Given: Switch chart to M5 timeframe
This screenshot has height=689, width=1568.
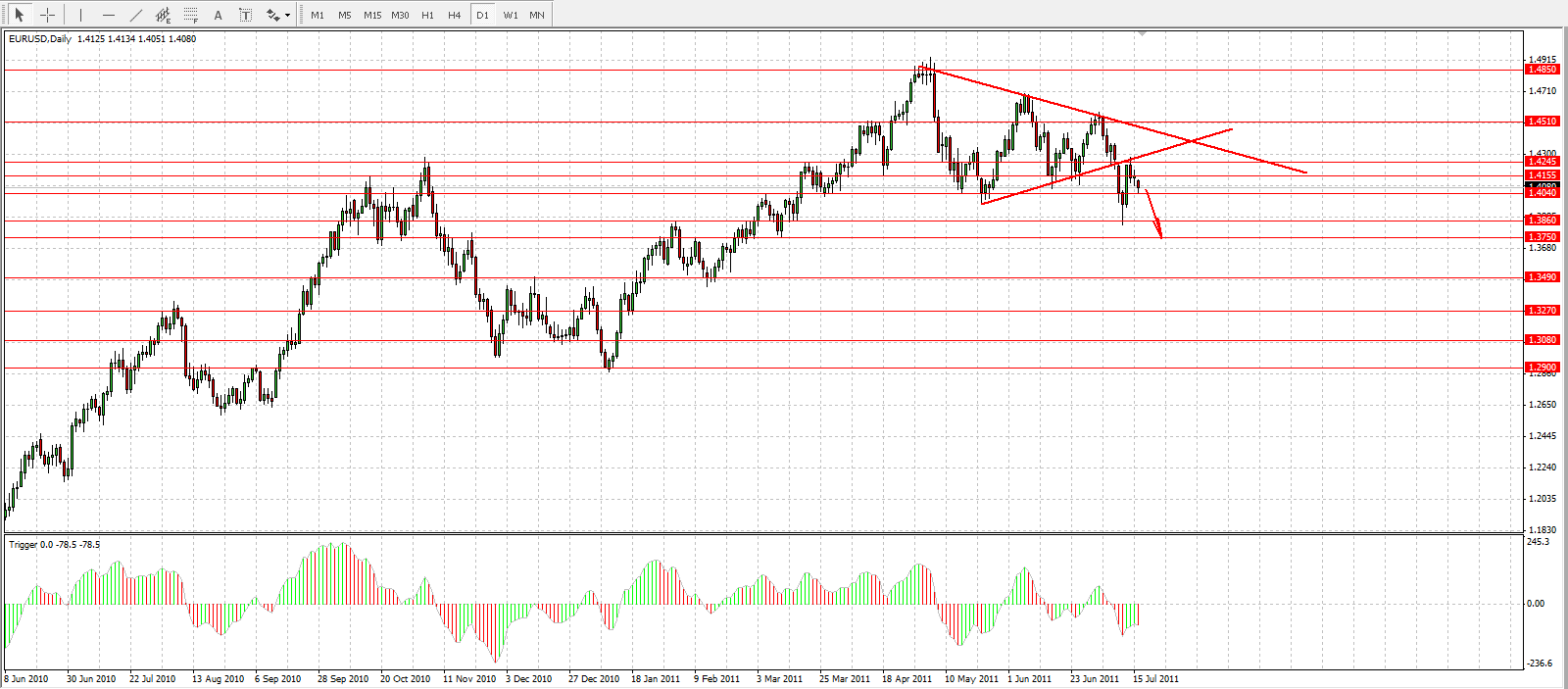Looking at the screenshot, I should tap(345, 15).
